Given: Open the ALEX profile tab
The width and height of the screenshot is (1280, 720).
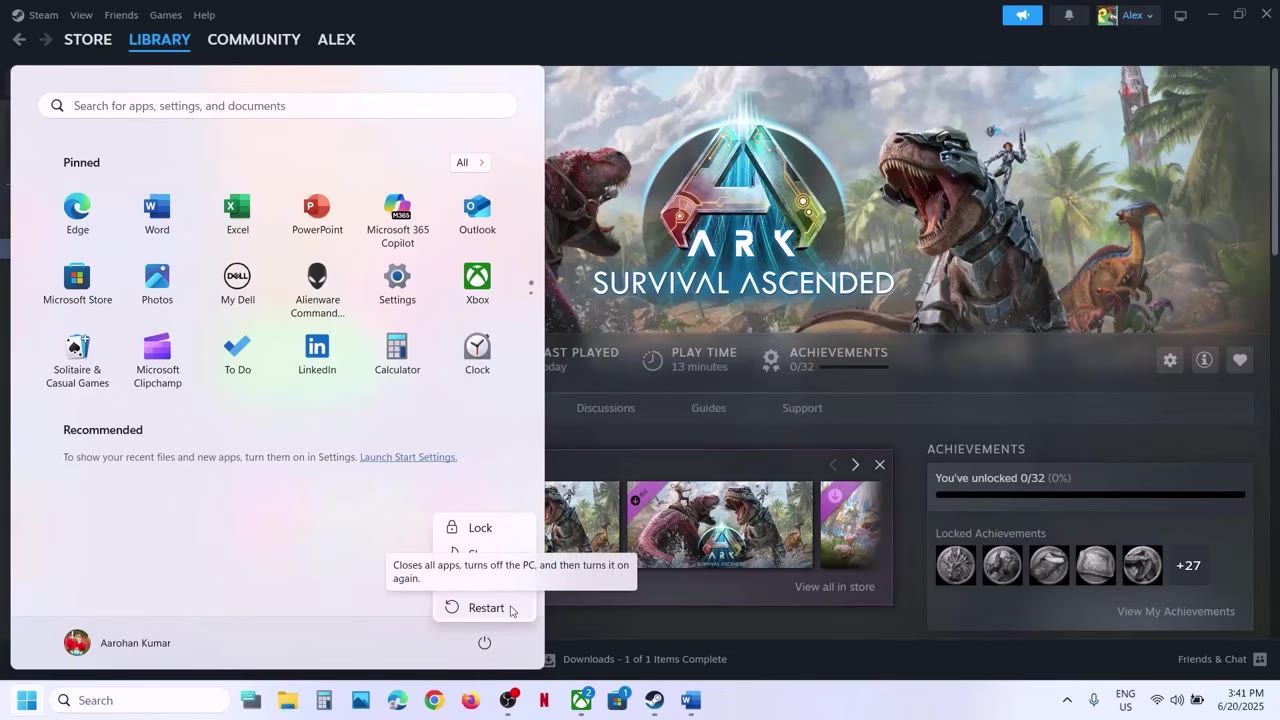Looking at the screenshot, I should tap(336, 39).
